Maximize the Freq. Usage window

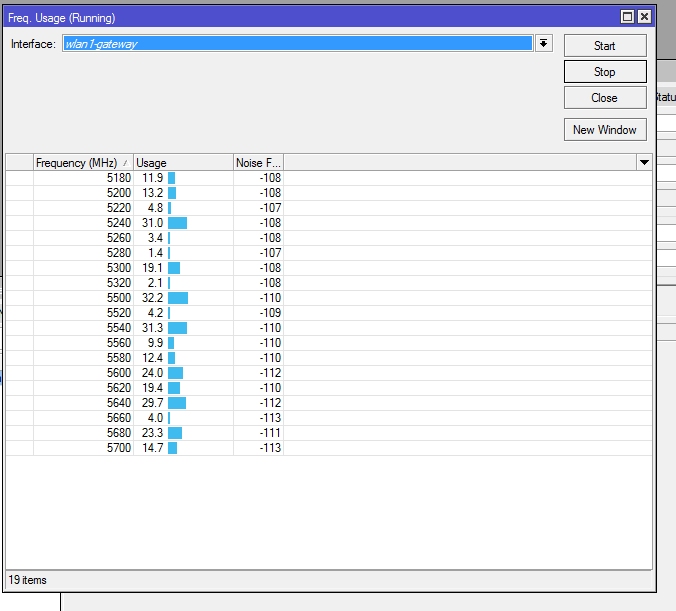[627, 17]
